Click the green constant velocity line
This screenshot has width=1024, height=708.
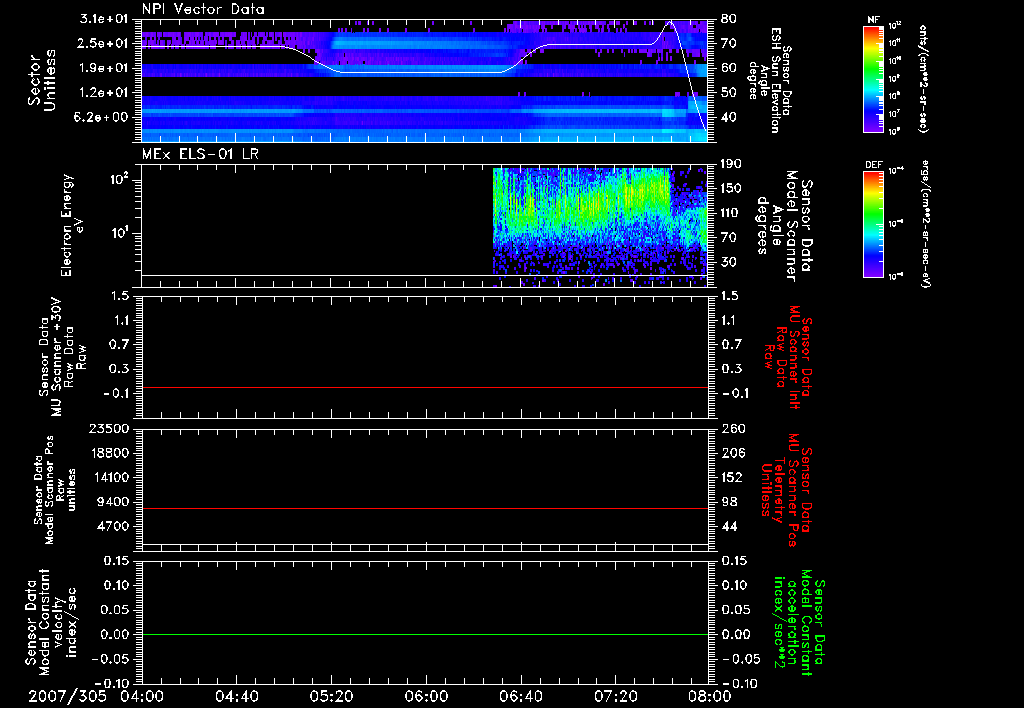click(425, 635)
